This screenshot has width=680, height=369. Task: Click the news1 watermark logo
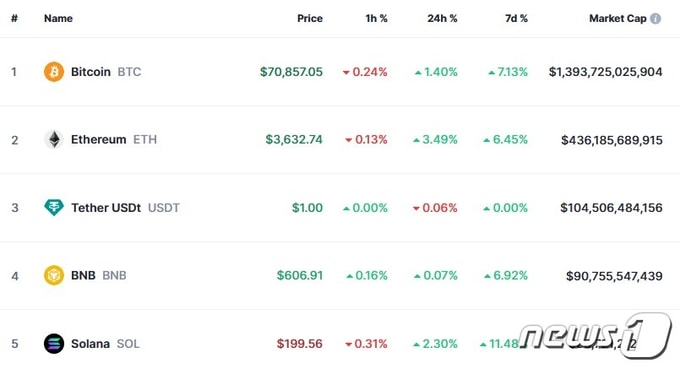coord(595,335)
